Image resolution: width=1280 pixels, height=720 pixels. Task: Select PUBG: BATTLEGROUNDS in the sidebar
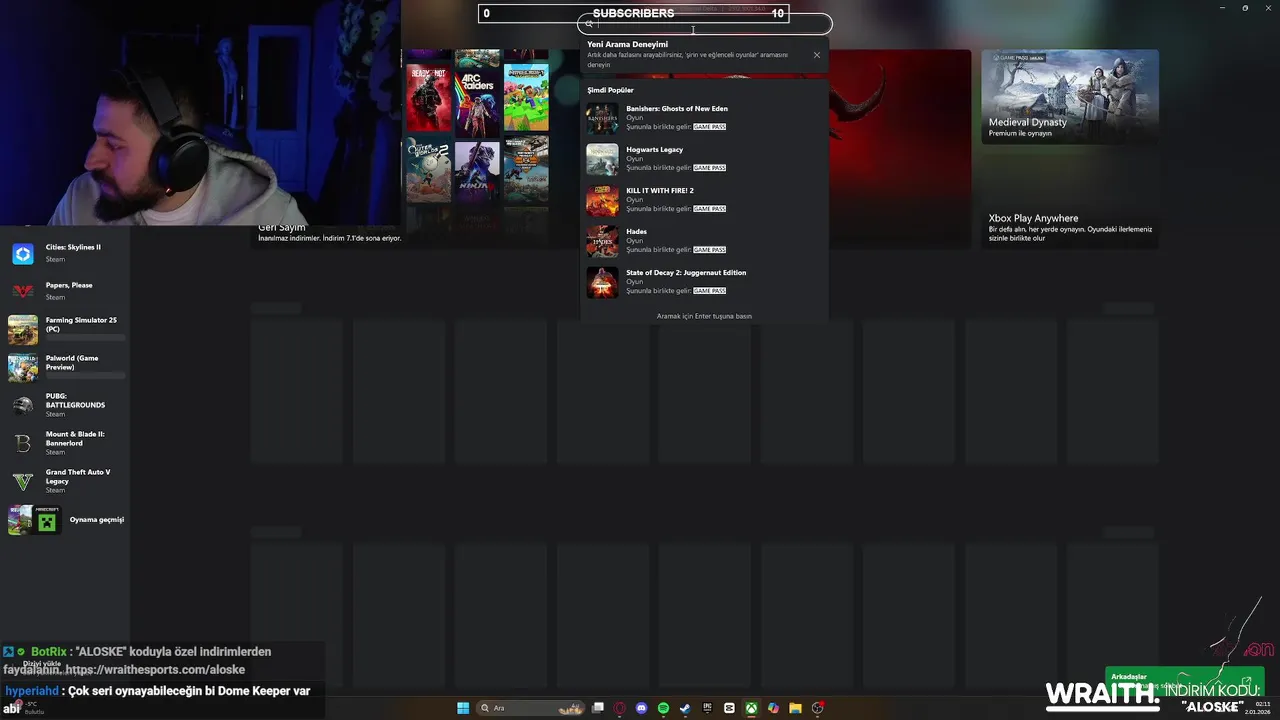point(65,405)
